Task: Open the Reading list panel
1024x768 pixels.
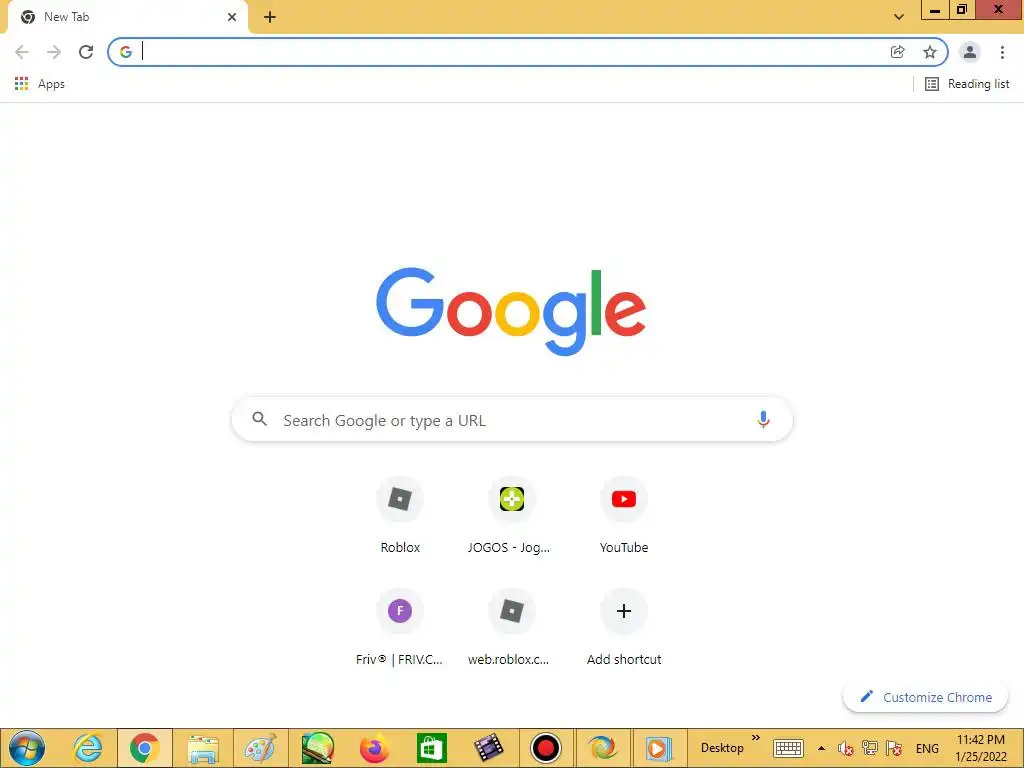Action: pos(967,84)
